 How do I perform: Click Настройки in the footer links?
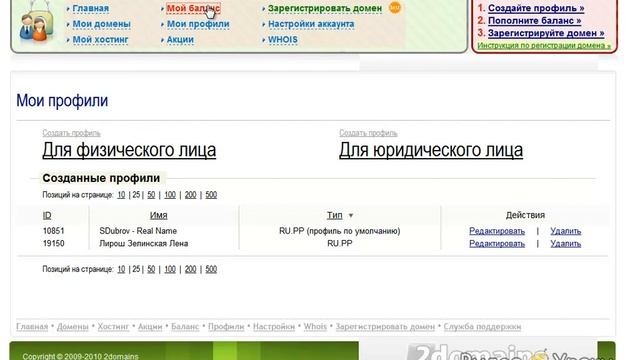pos(274,327)
